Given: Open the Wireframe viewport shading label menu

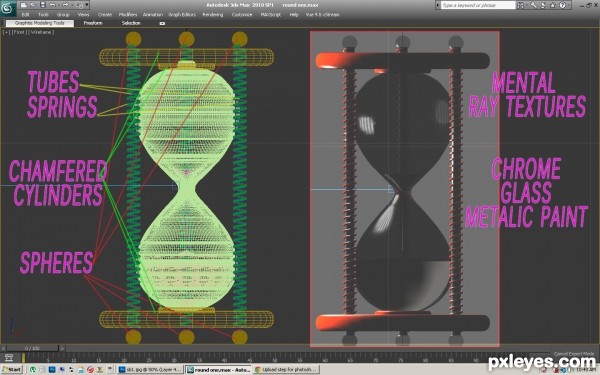Looking at the screenshot, I should (x=41, y=32).
